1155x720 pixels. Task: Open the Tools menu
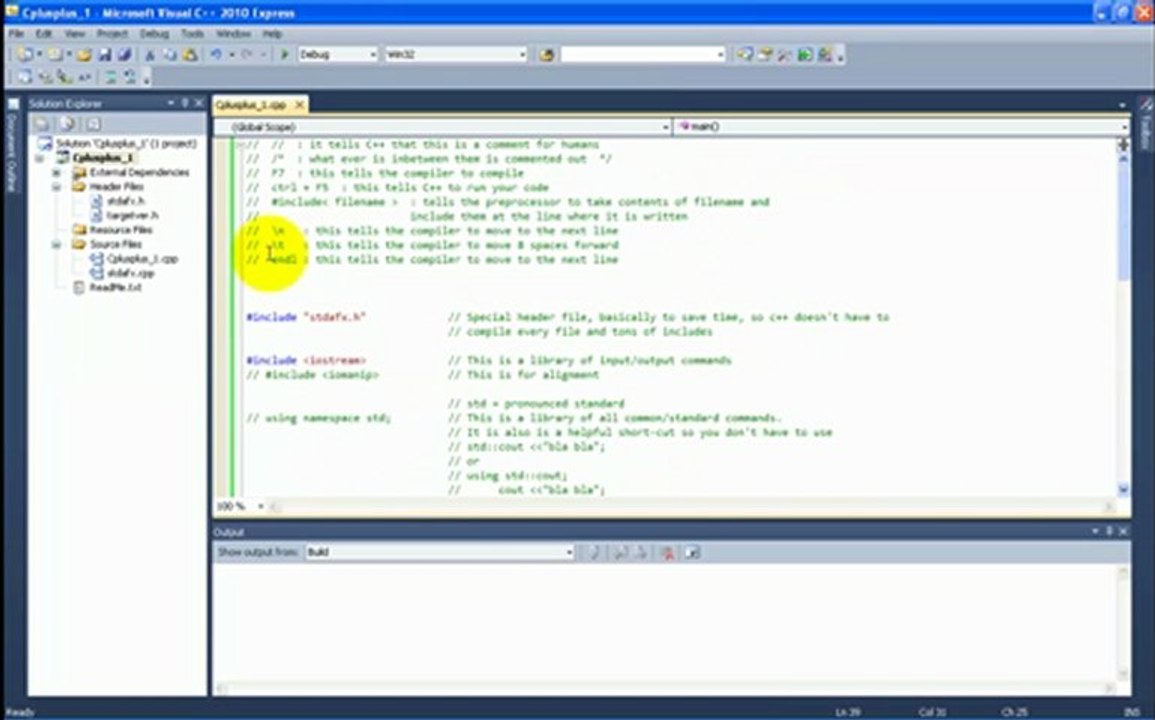pyautogui.click(x=192, y=34)
